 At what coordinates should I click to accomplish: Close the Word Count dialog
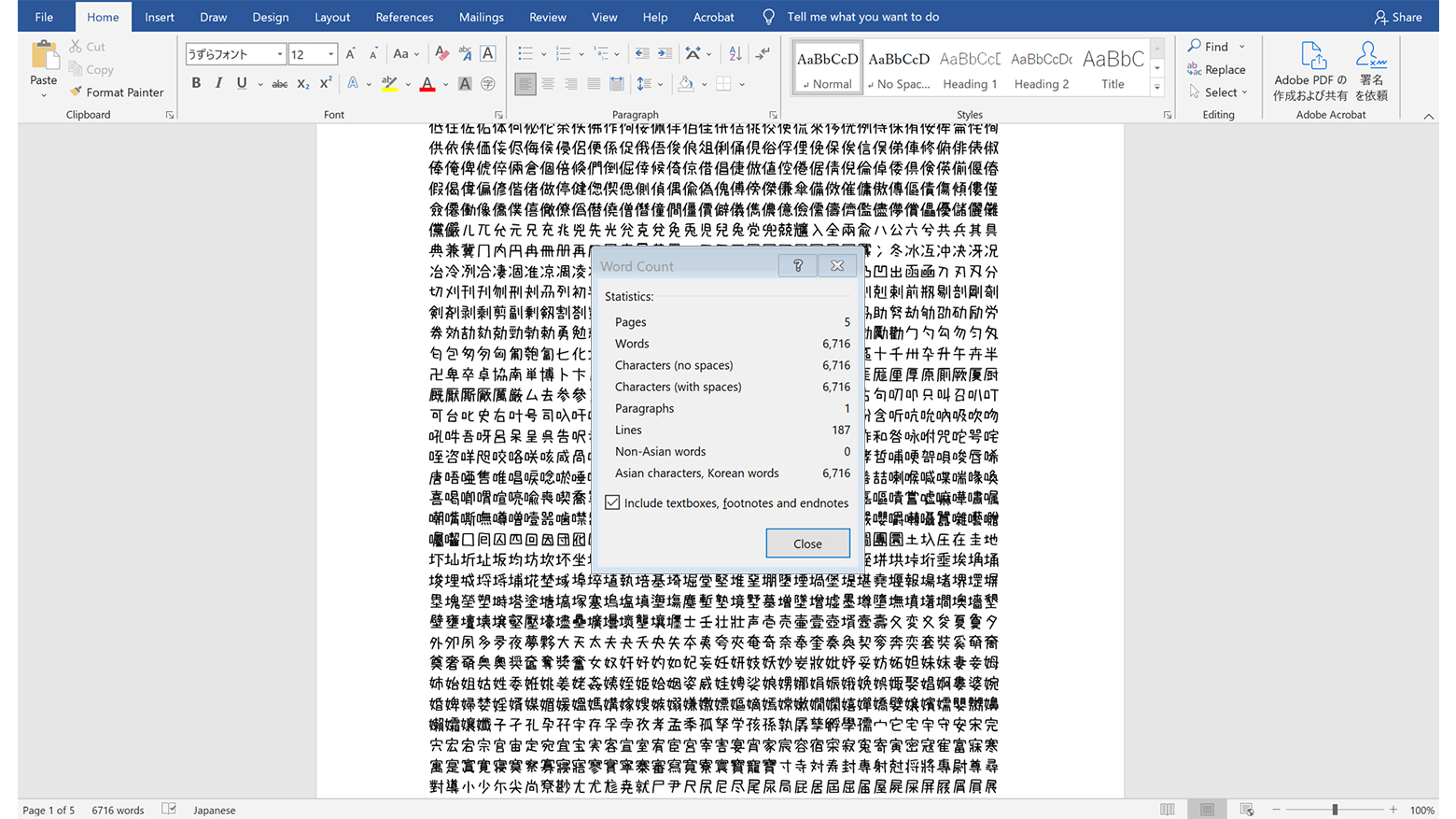tap(807, 544)
